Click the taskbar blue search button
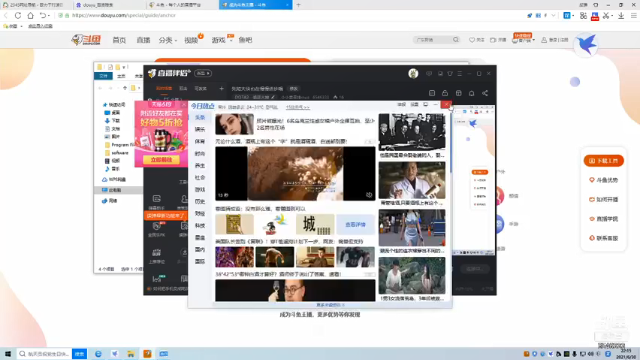The width and height of the screenshot is (640, 360). click(80, 353)
